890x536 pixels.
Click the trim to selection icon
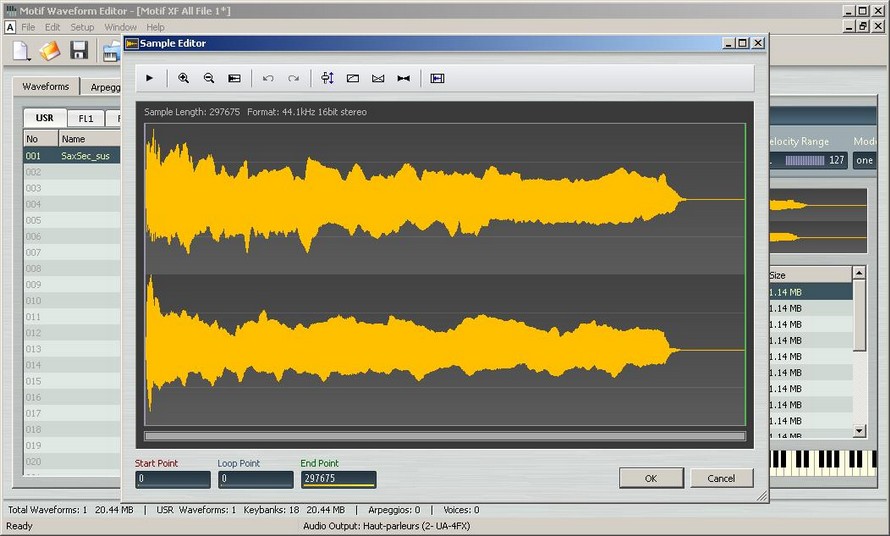437,78
